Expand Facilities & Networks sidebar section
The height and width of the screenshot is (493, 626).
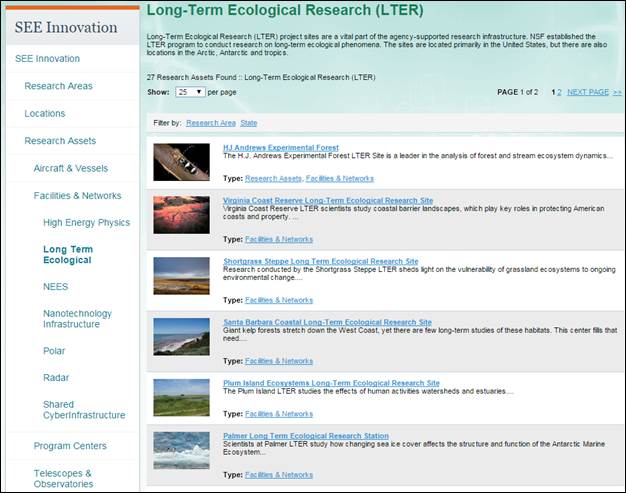click(77, 196)
